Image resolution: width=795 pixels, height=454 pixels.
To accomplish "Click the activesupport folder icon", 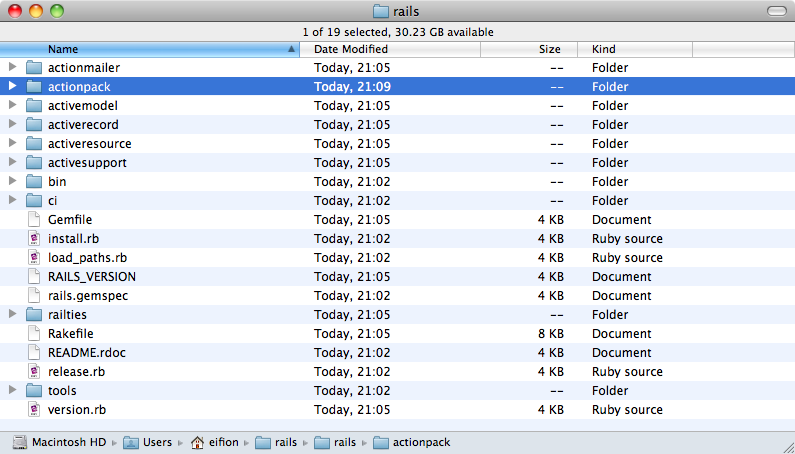I will click(34, 162).
